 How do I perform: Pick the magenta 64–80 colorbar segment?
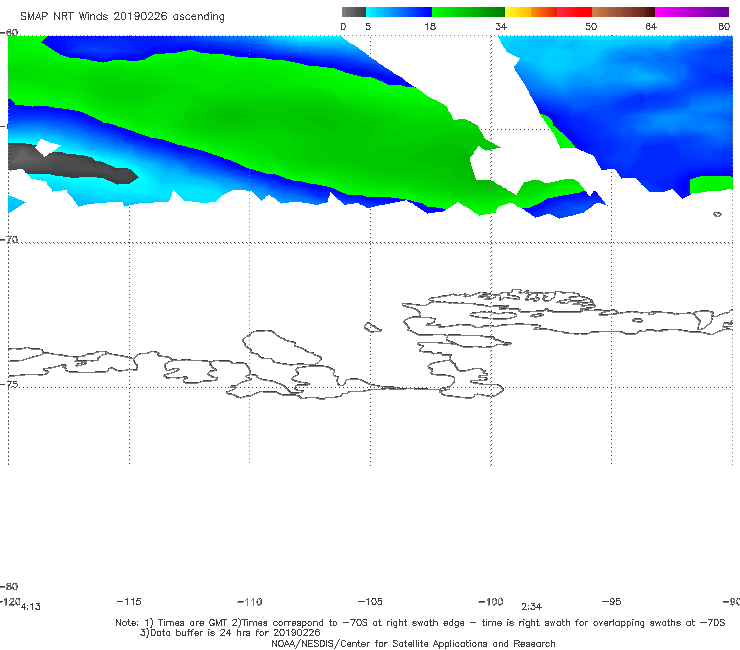[x=692, y=12]
